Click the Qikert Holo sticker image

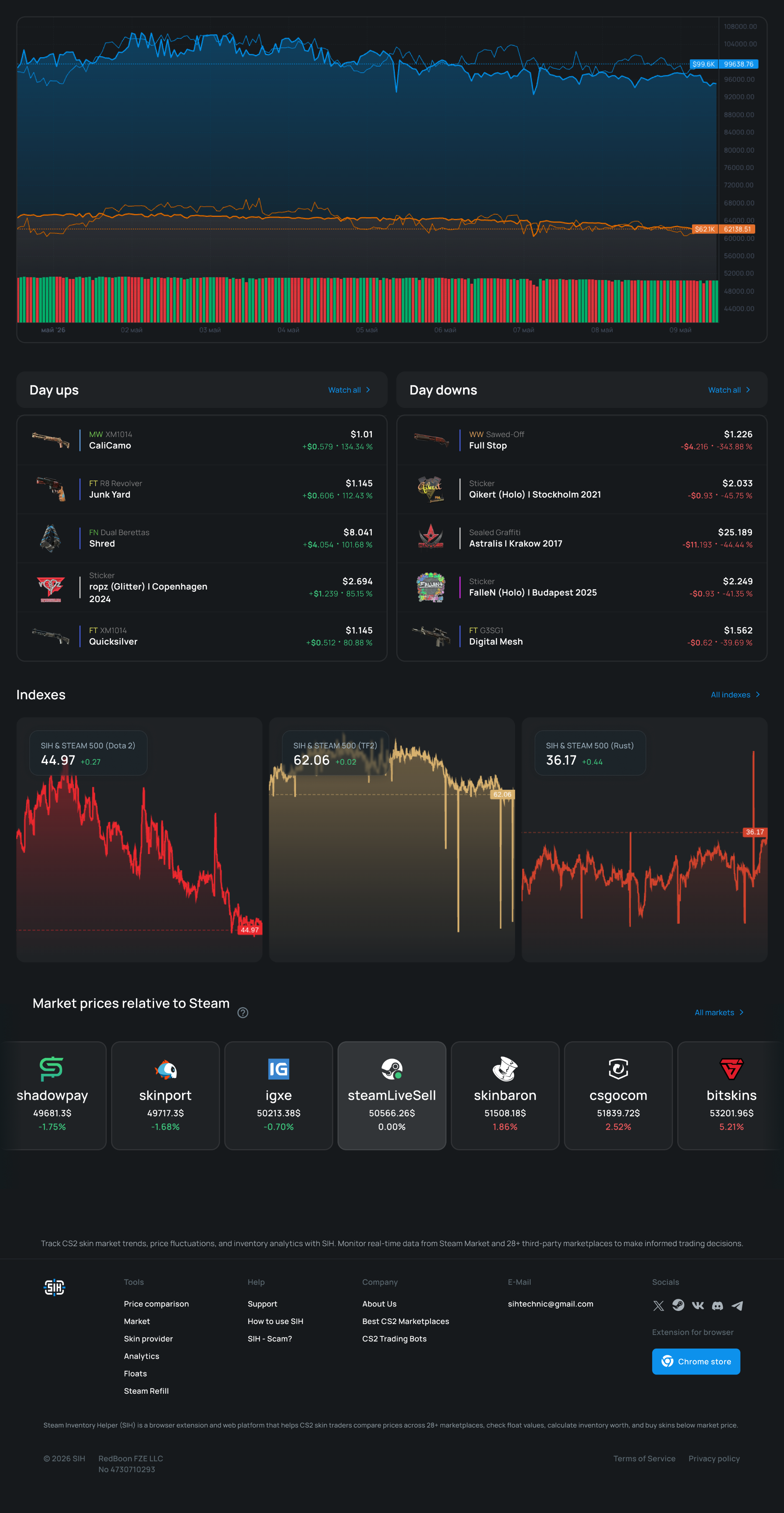(431, 489)
